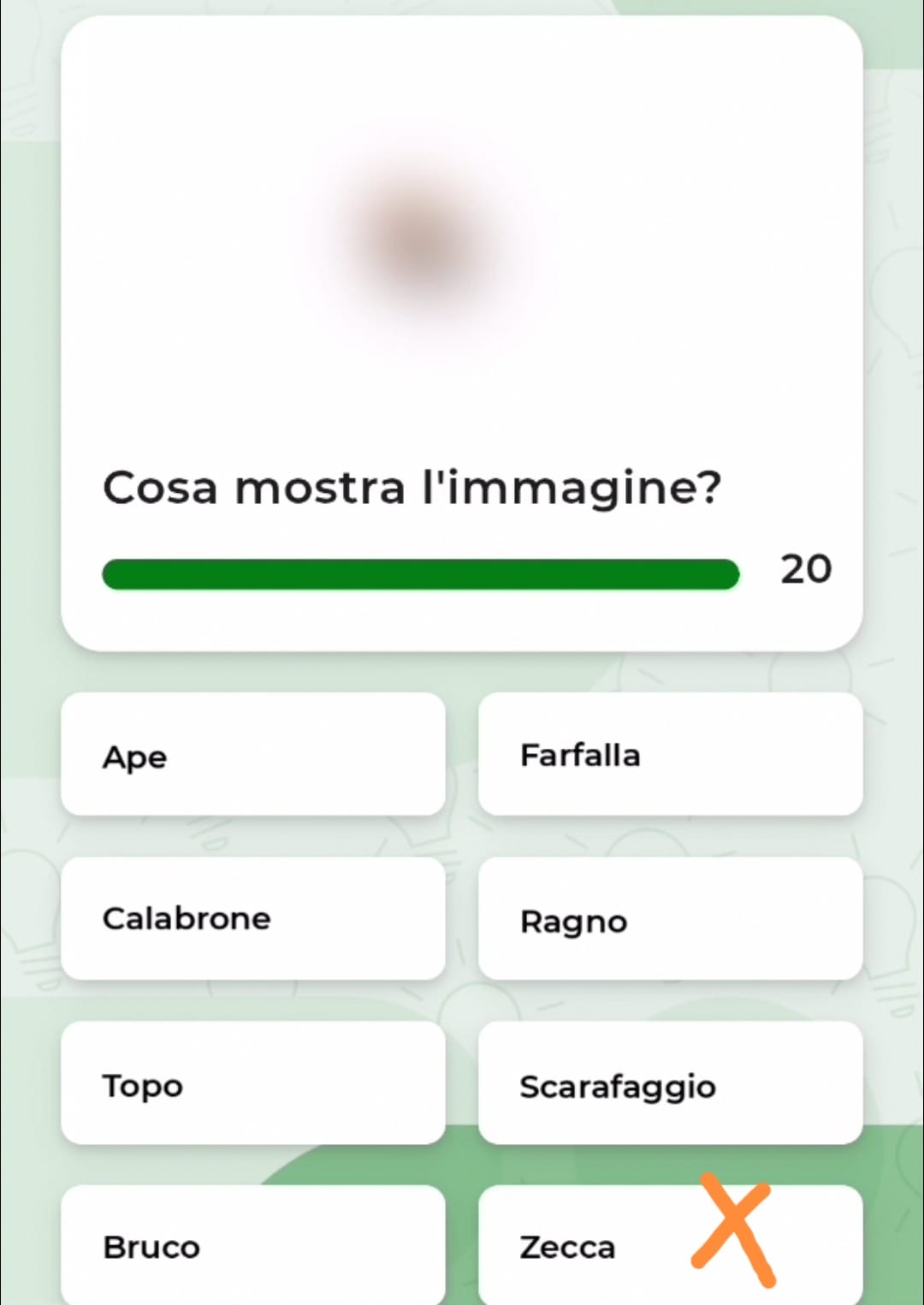Choose Farfalla as the answer
This screenshot has width=924, height=1305.
point(670,754)
